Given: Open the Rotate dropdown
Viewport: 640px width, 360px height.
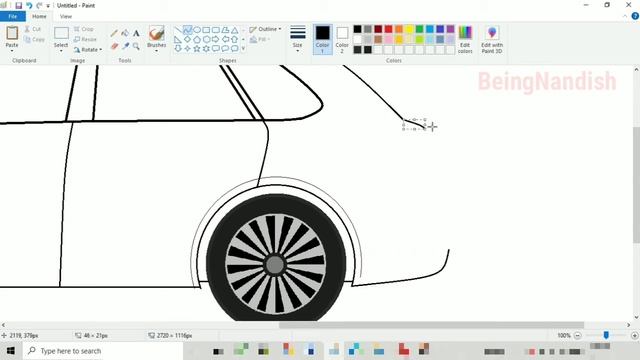Looking at the screenshot, I should click(88, 50).
